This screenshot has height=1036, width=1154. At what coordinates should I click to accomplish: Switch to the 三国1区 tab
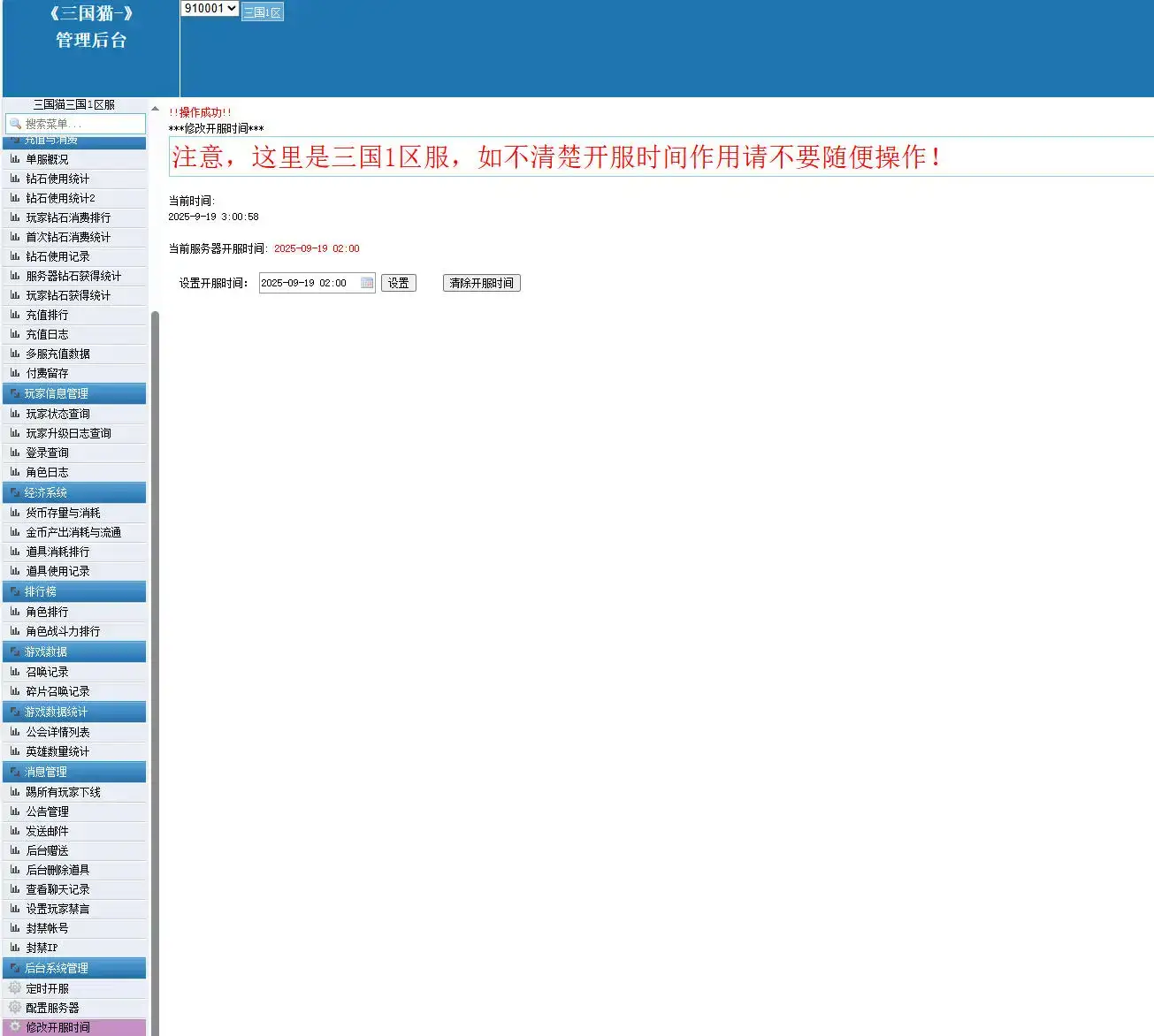(263, 11)
